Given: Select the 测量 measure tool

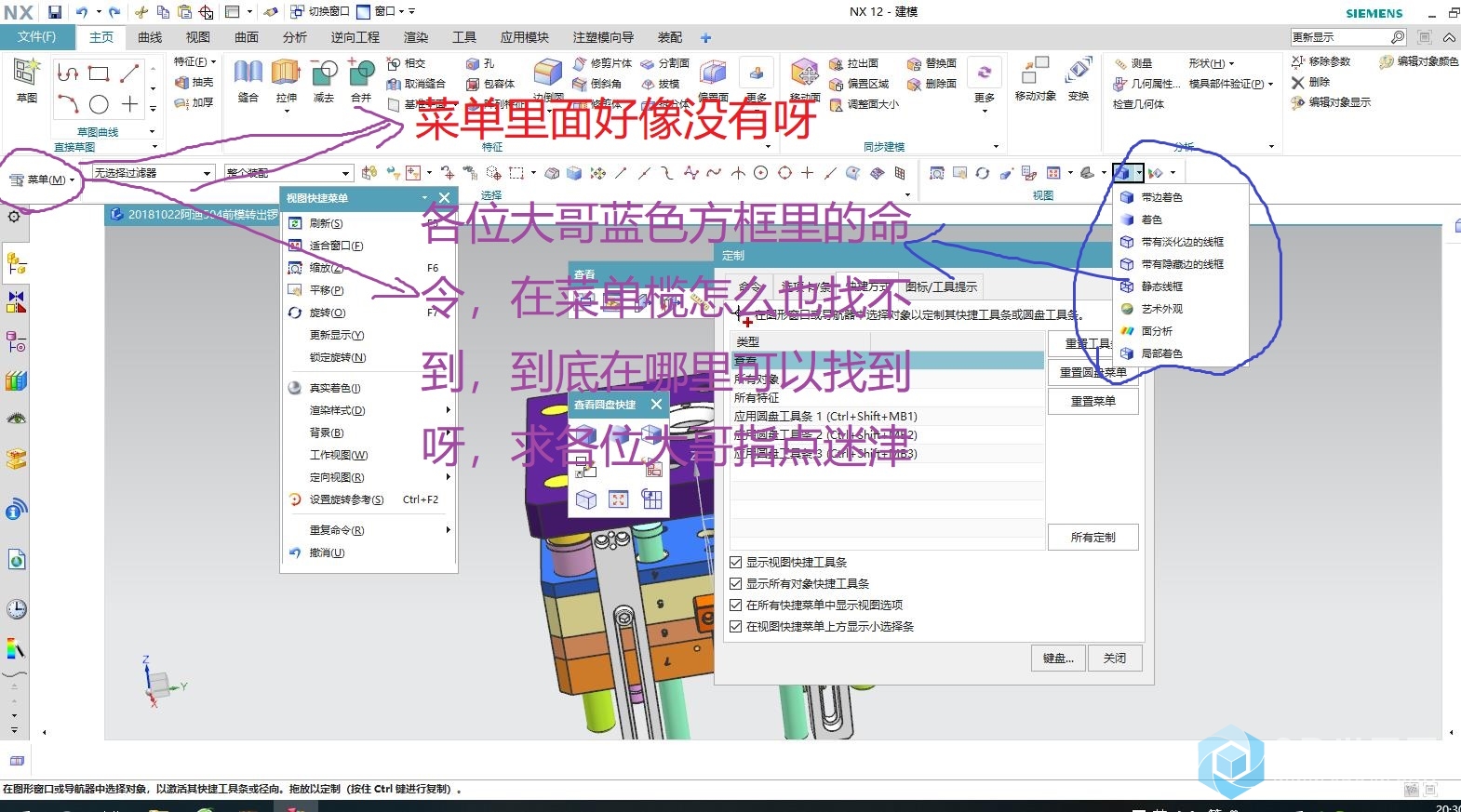Looking at the screenshot, I should (1133, 63).
